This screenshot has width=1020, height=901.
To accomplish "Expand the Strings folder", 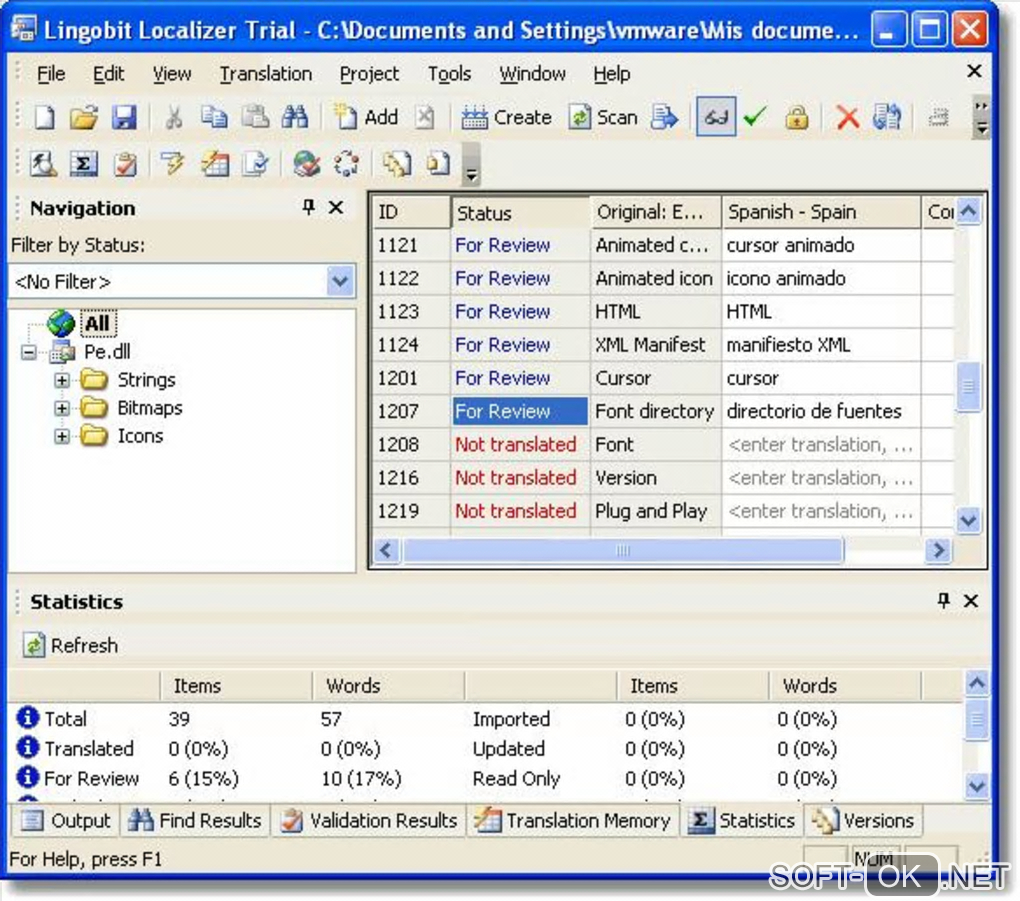I will [x=62, y=380].
